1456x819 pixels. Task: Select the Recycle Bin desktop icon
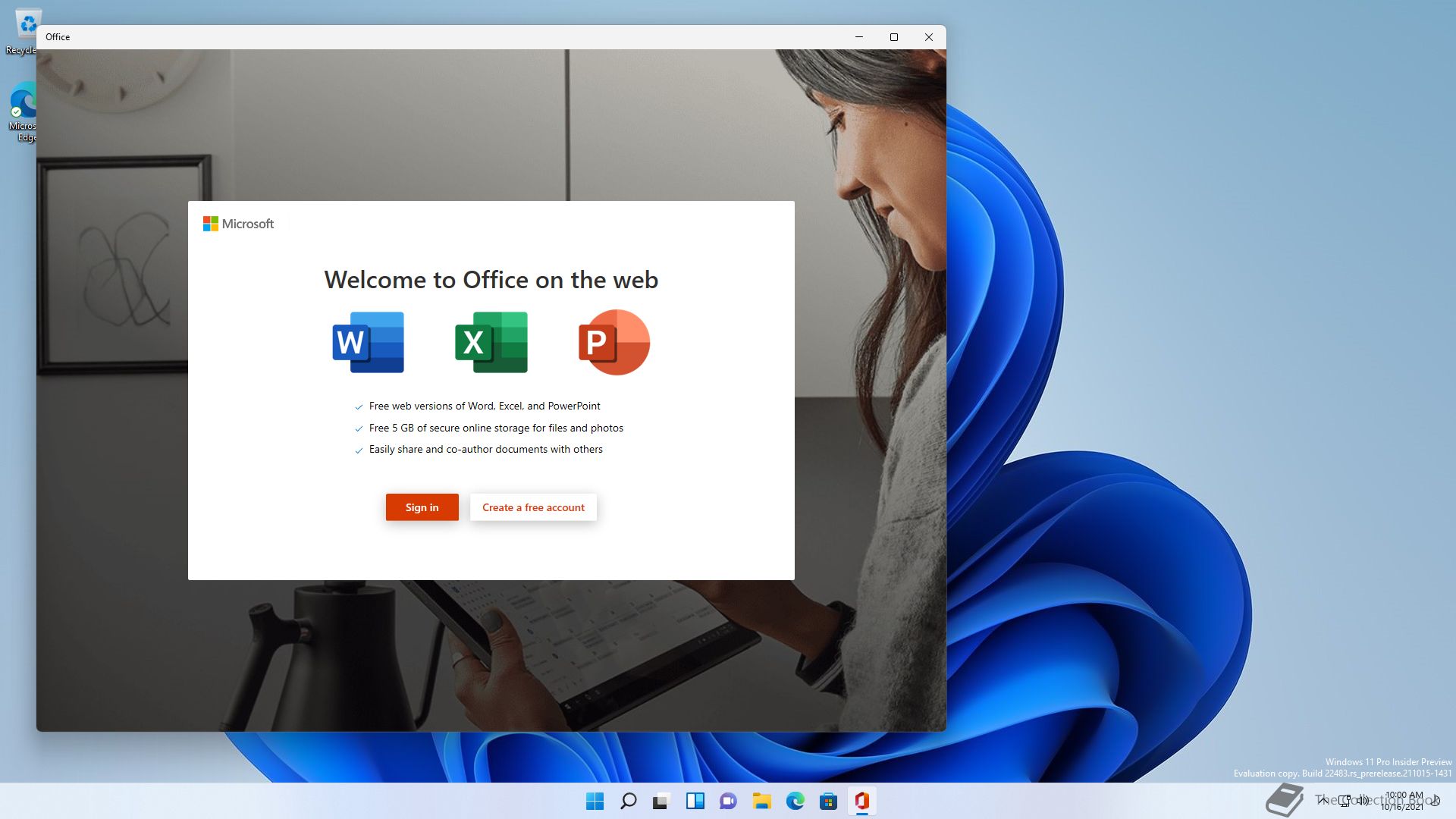click(x=23, y=30)
